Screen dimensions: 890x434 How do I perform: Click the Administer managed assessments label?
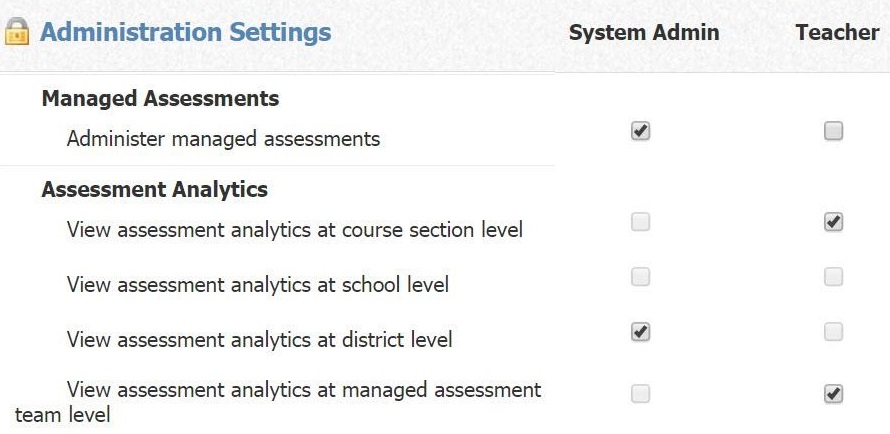(x=223, y=139)
